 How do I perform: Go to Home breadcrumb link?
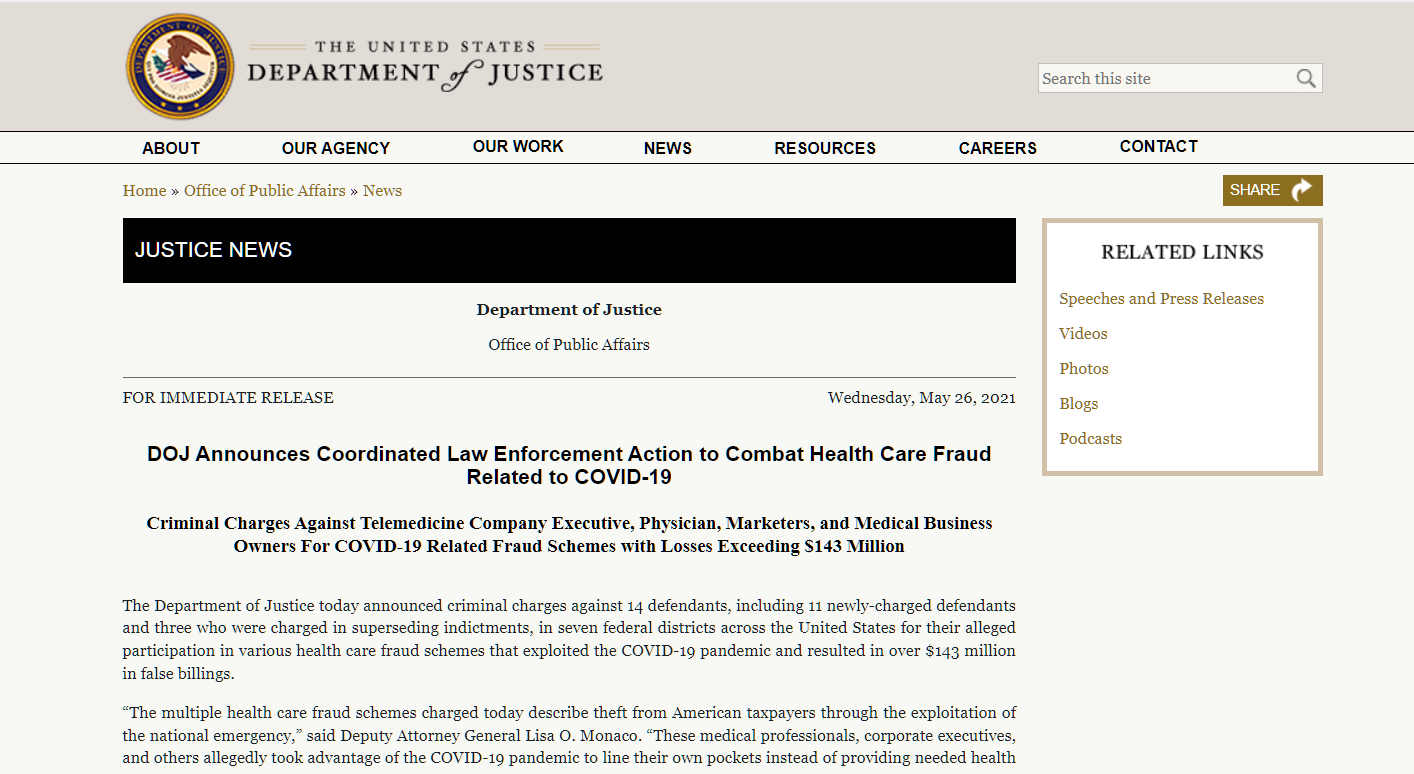pyautogui.click(x=145, y=191)
